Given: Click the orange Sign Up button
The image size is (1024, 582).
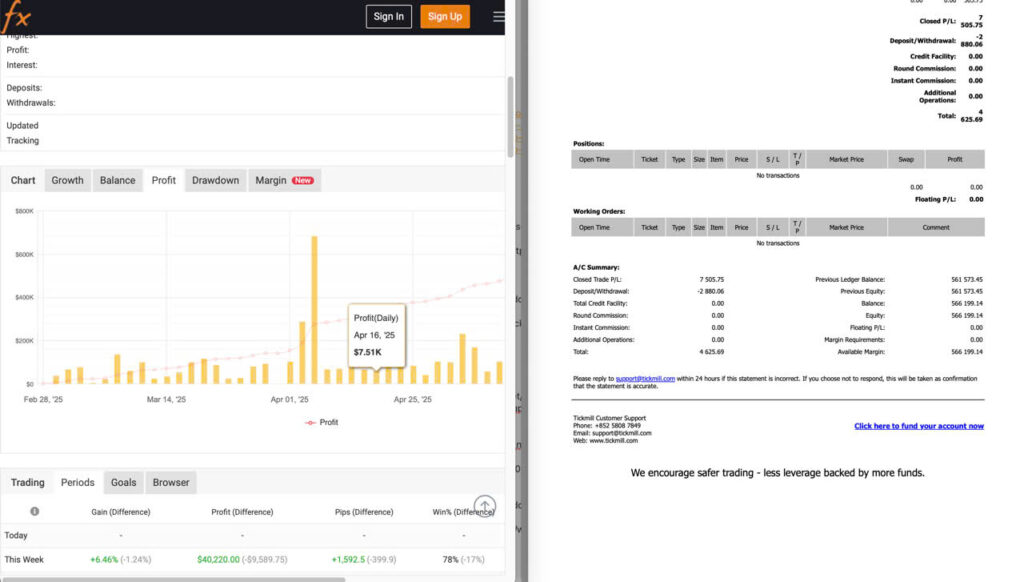Looking at the screenshot, I should 445,16.
